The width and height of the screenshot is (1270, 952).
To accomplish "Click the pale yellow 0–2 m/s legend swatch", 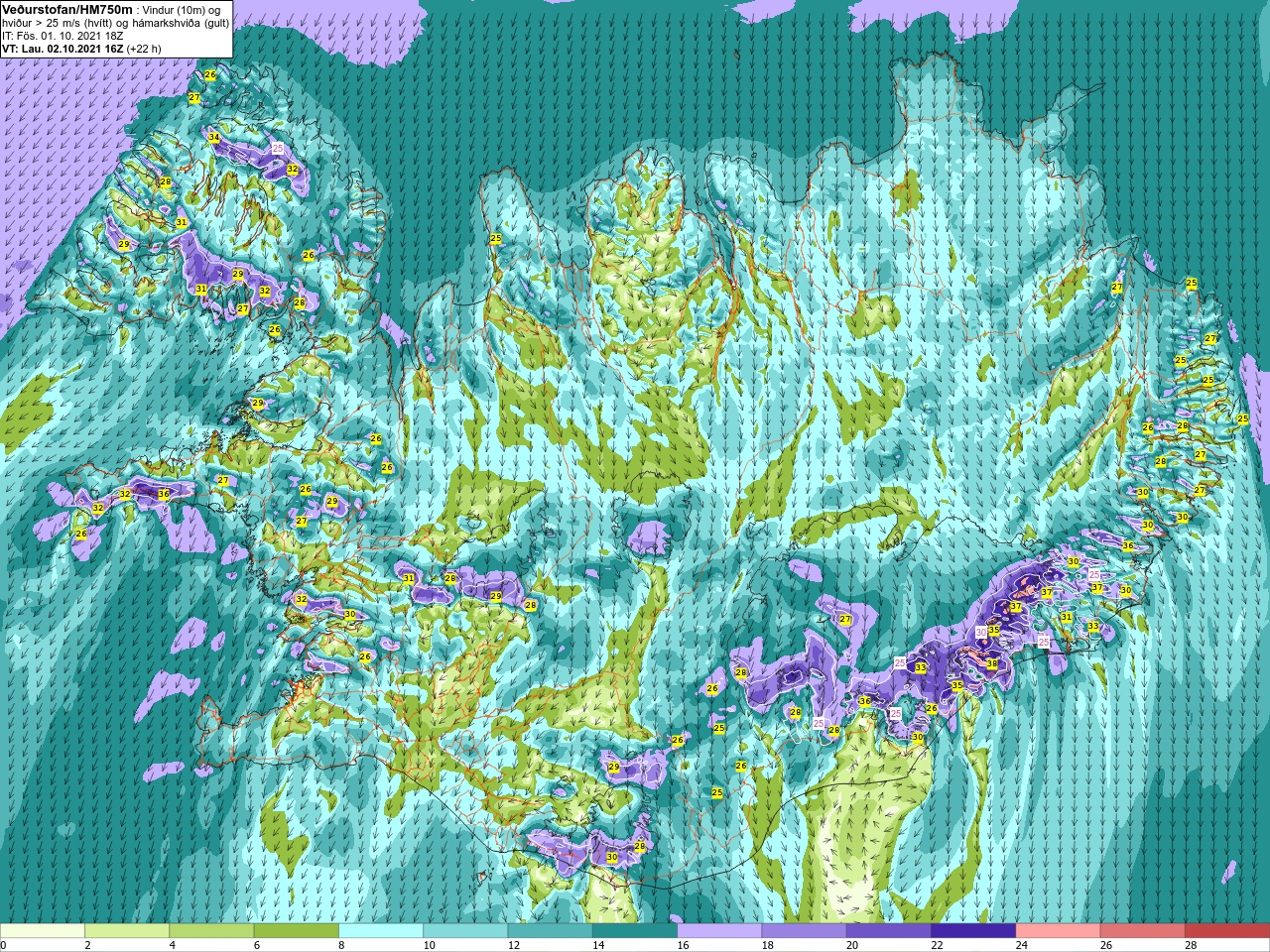I will (42, 931).
